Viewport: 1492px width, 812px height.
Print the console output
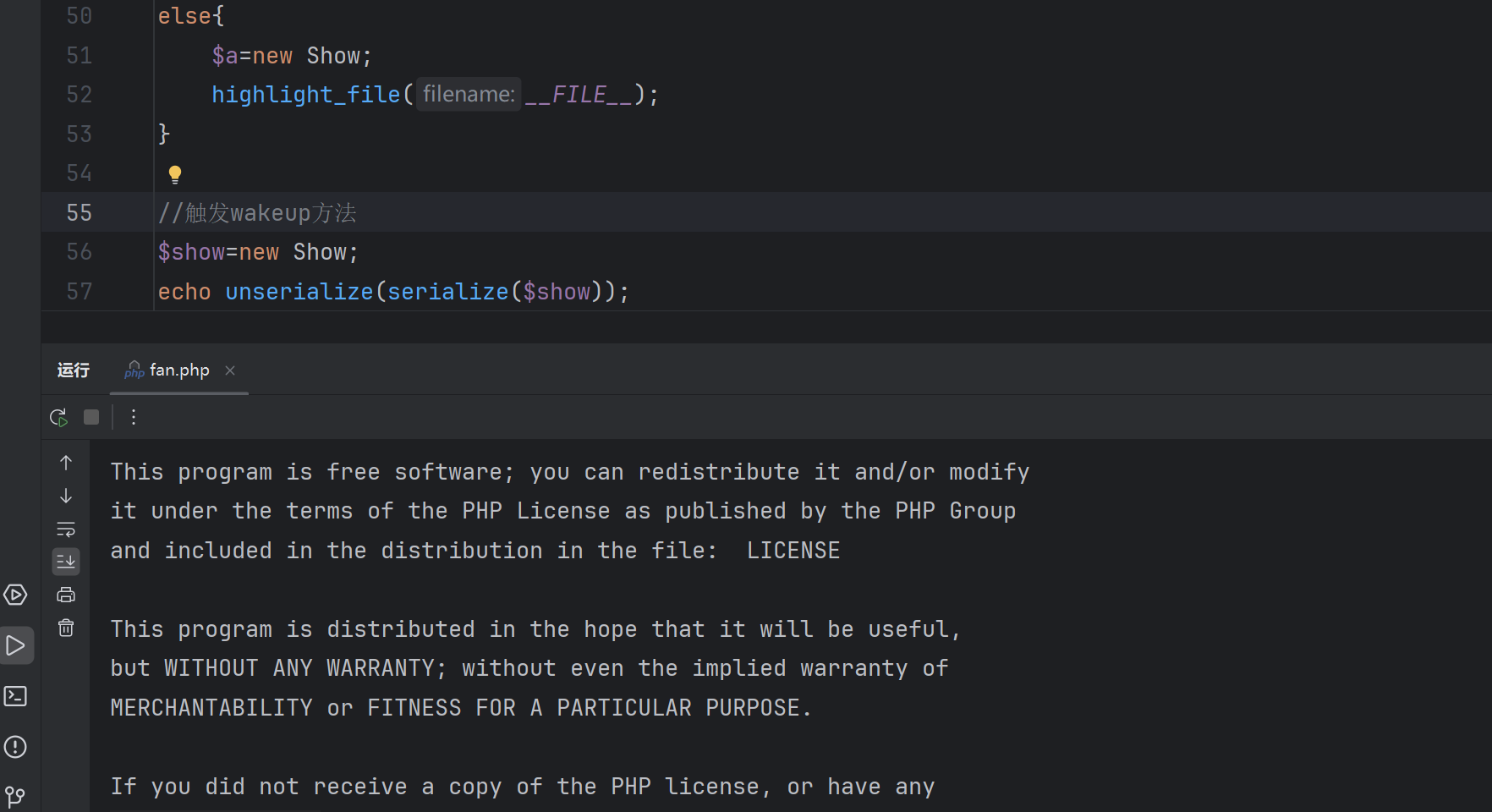click(x=66, y=595)
